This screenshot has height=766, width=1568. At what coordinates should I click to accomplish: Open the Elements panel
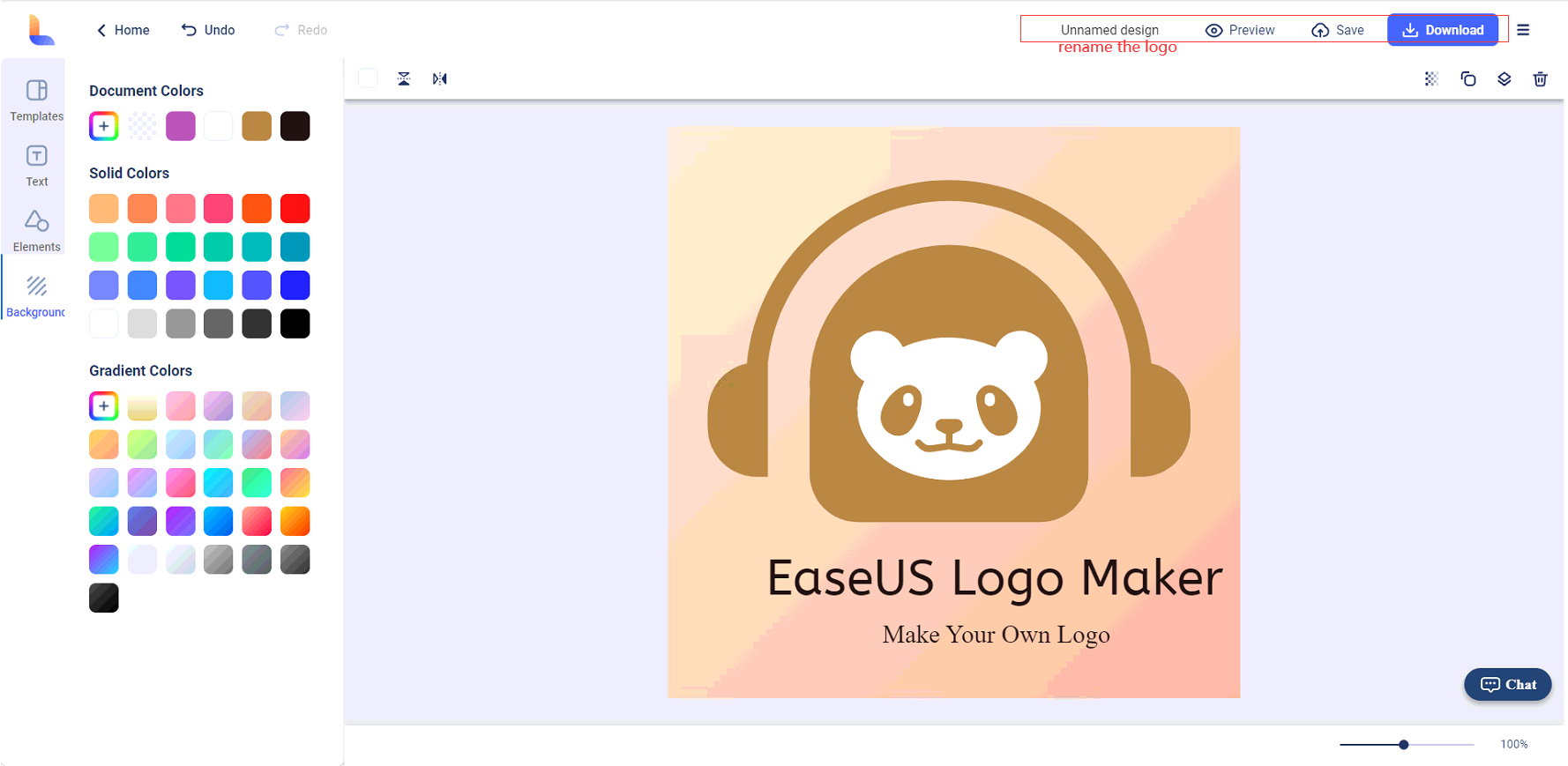pos(36,231)
